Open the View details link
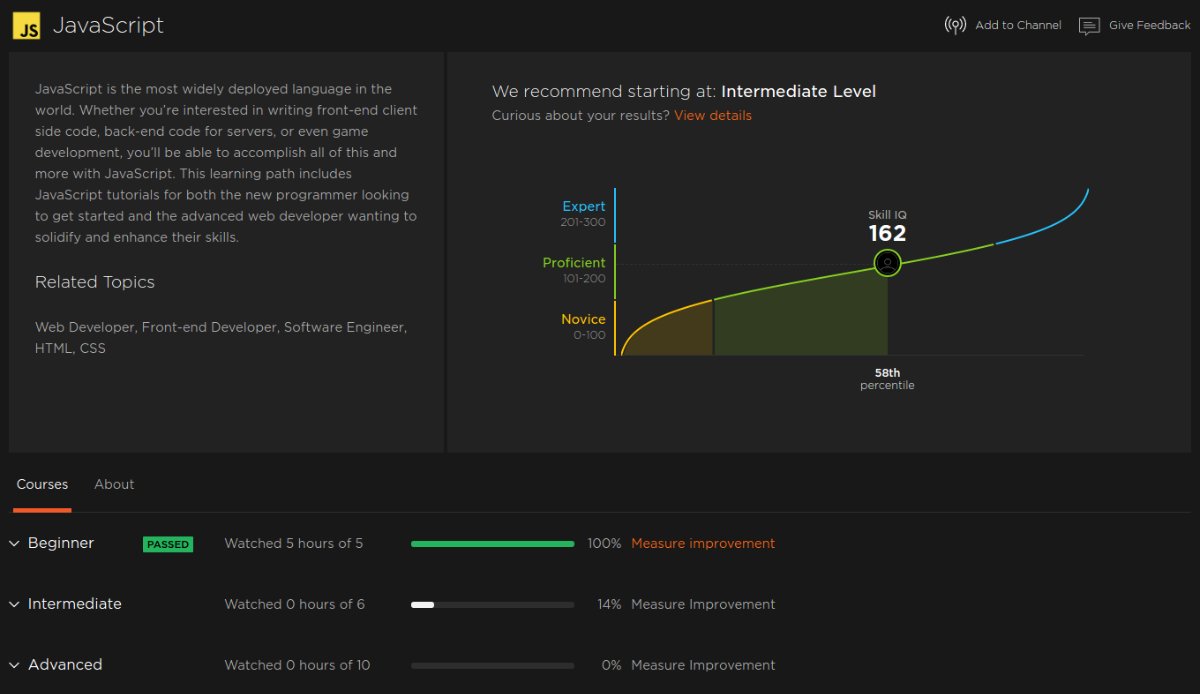1200x694 pixels. (x=712, y=115)
